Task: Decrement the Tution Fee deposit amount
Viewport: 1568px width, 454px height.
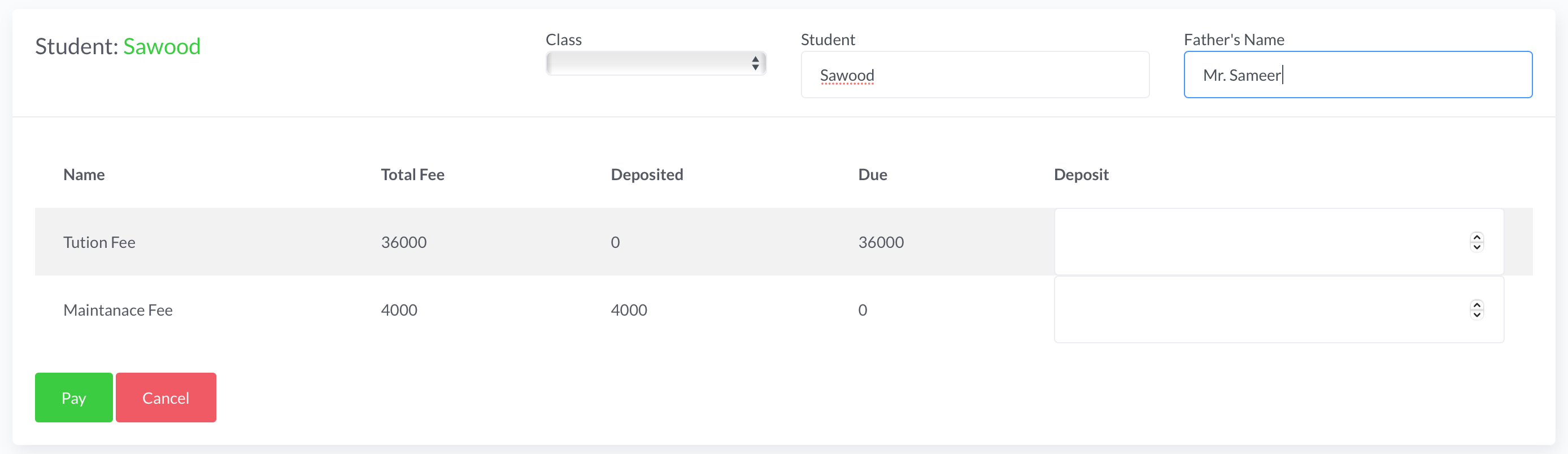Action: click(1476, 247)
